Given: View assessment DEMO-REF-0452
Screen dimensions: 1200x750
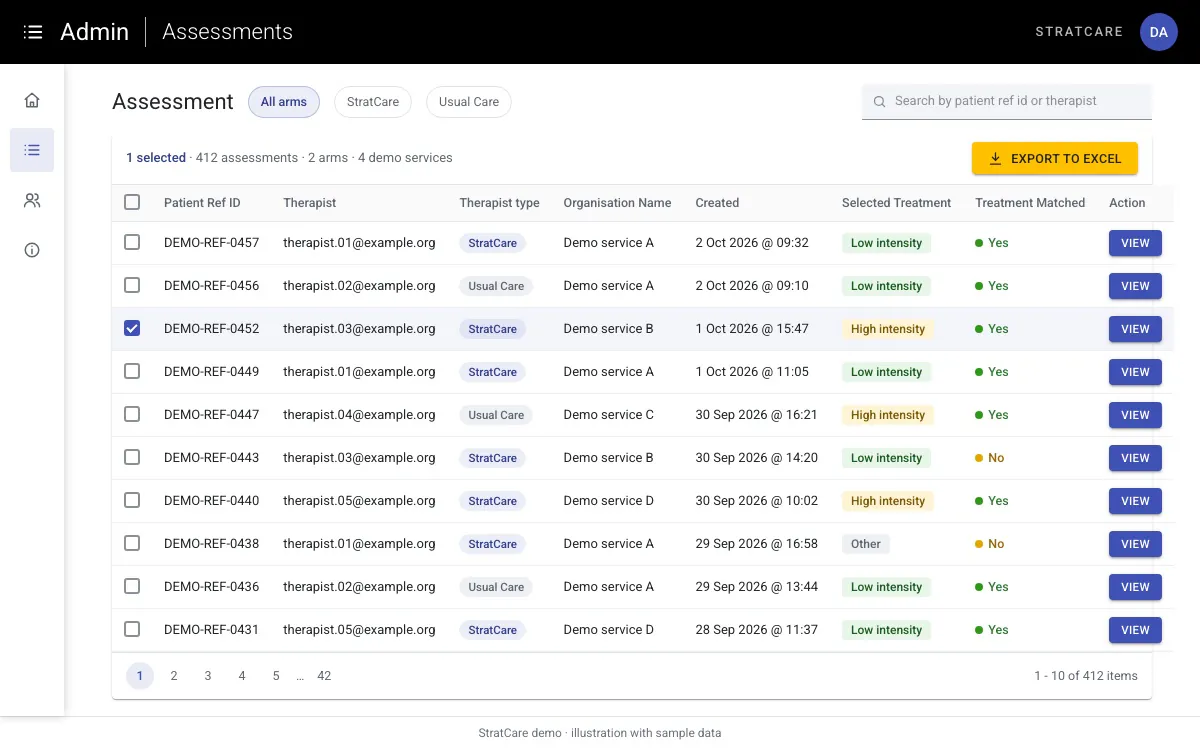Looking at the screenshot, I should (x=1135, y=329).
